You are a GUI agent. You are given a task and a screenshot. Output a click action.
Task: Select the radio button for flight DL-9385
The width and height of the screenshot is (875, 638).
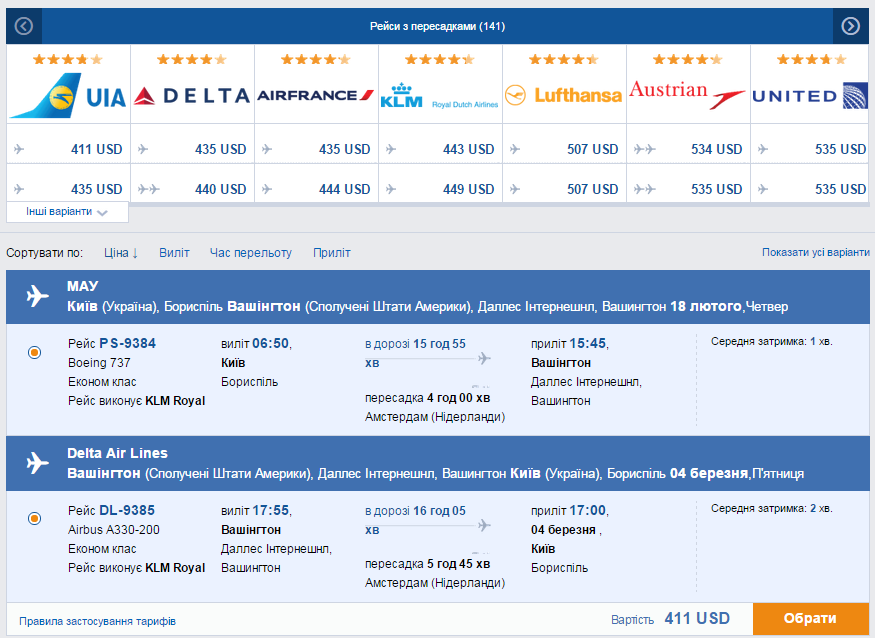(35, 519)
